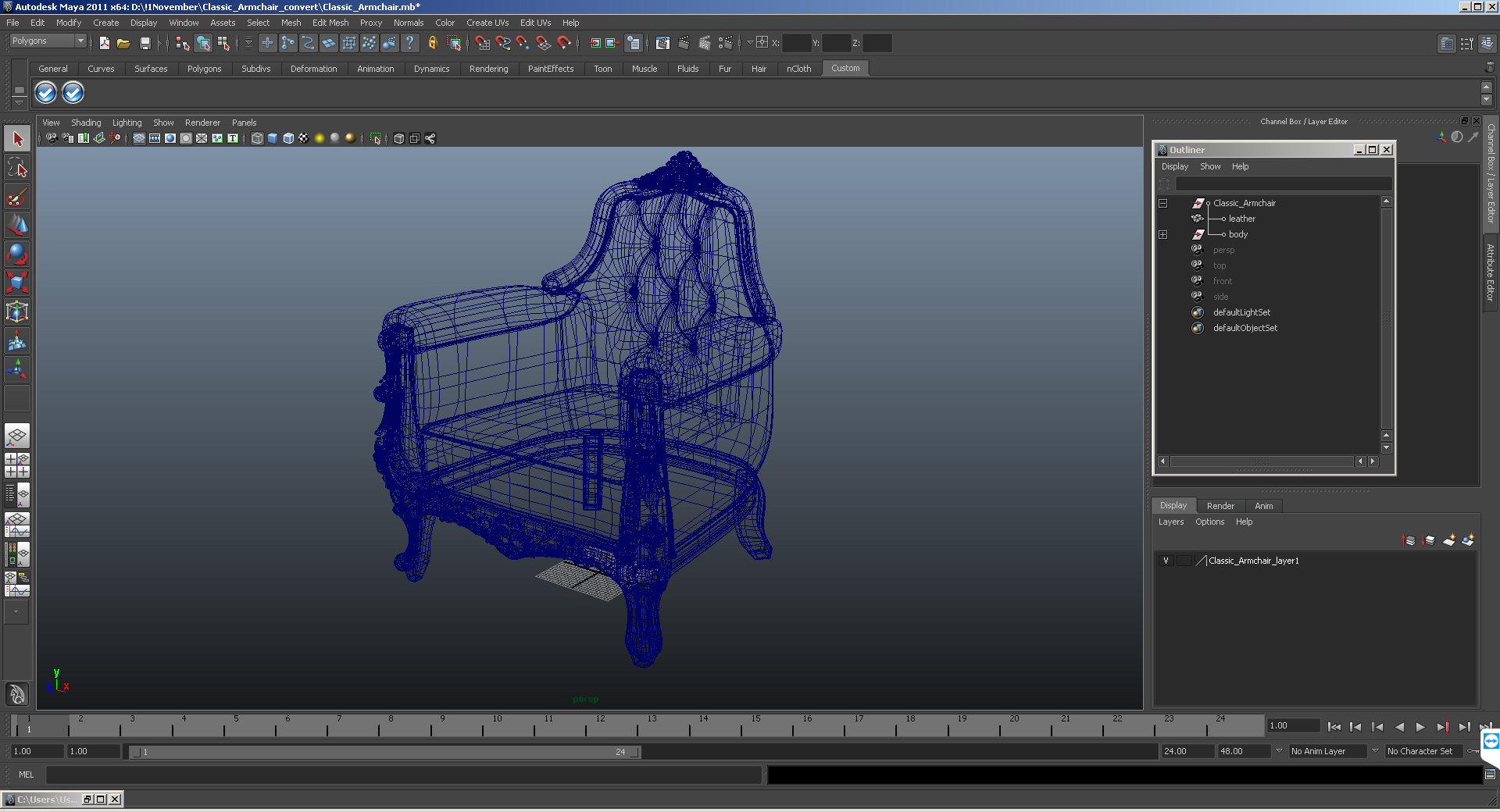Viewport: 1500px width, 812px height.
Task: Create layer from selected objects icon
Action: click(1468, 540)
